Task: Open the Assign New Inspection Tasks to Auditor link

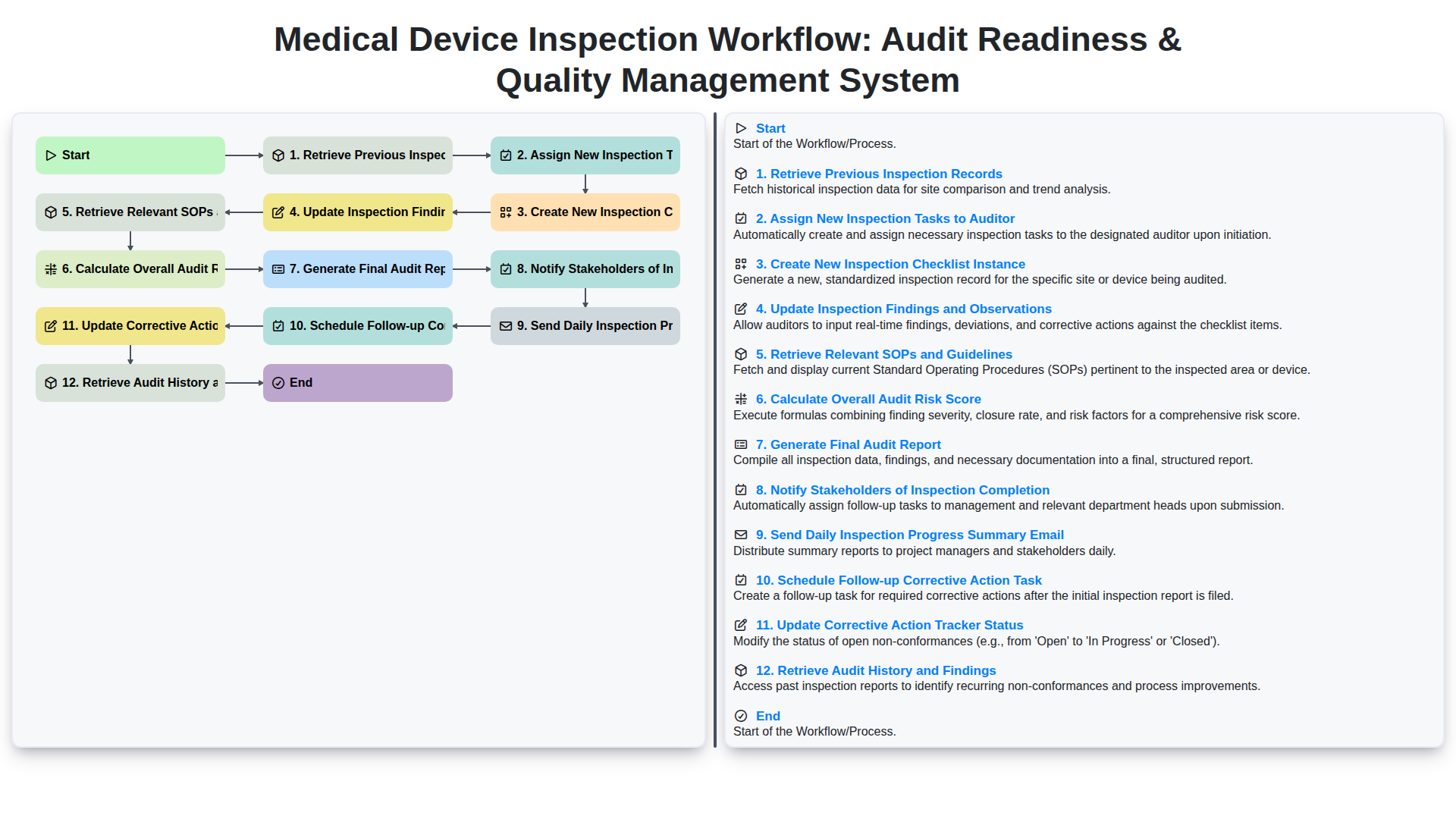Action: [x=884, y=218]
